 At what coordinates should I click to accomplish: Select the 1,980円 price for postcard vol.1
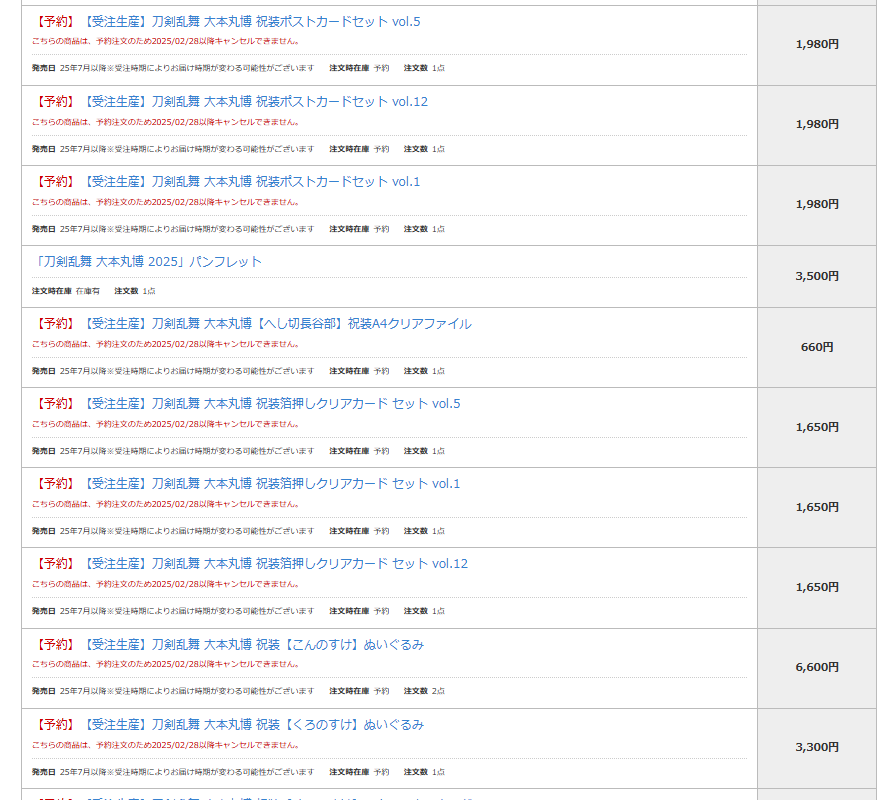click(x=817, y=204)
